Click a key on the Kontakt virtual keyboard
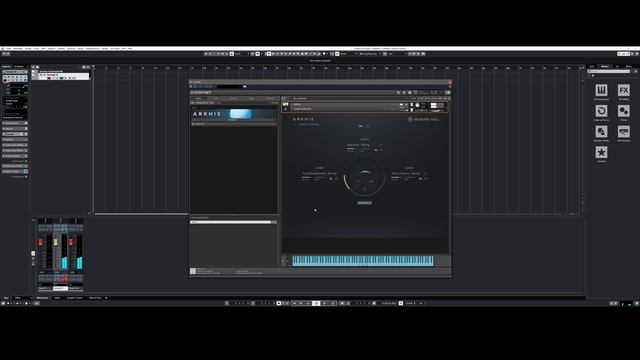640x360 pixels. click(363, 260)
